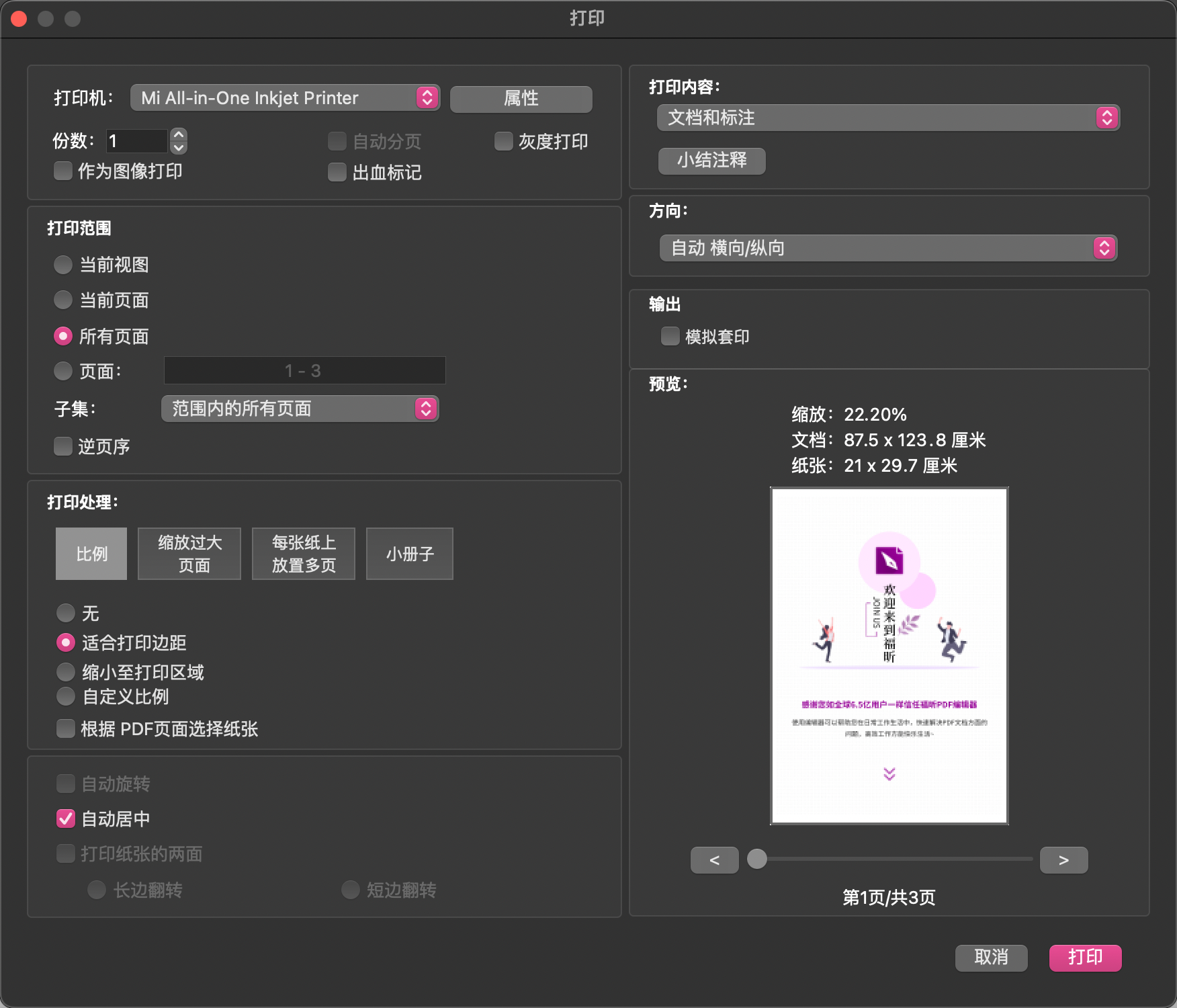Enable 灰度打印 grayscale printing
The height and width of the screenshot is (1008, 1177).
click(x=503, y=141)
